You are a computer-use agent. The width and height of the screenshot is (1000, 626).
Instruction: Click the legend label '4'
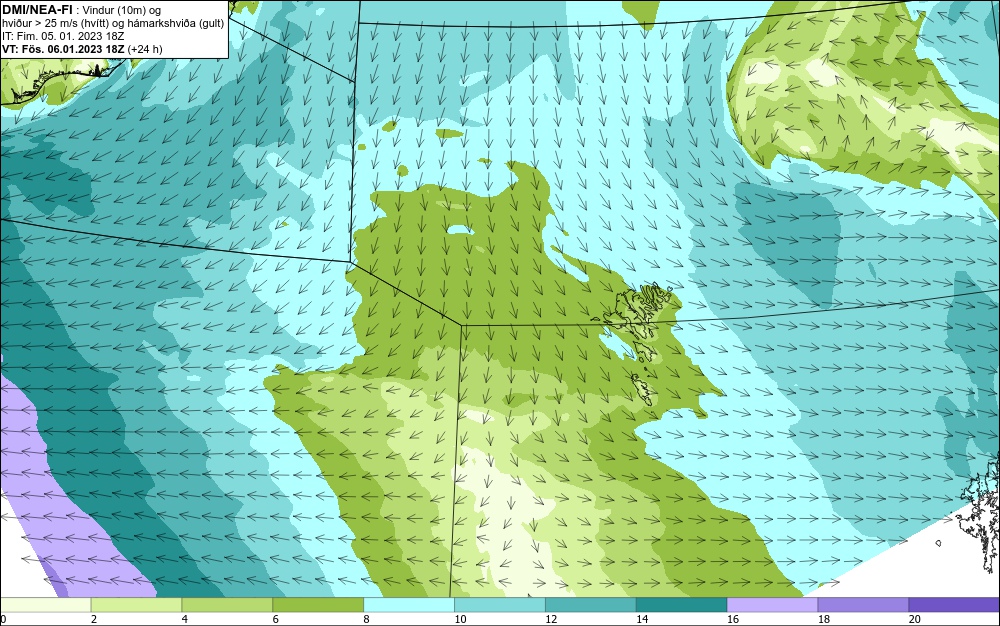coord(185,619)
